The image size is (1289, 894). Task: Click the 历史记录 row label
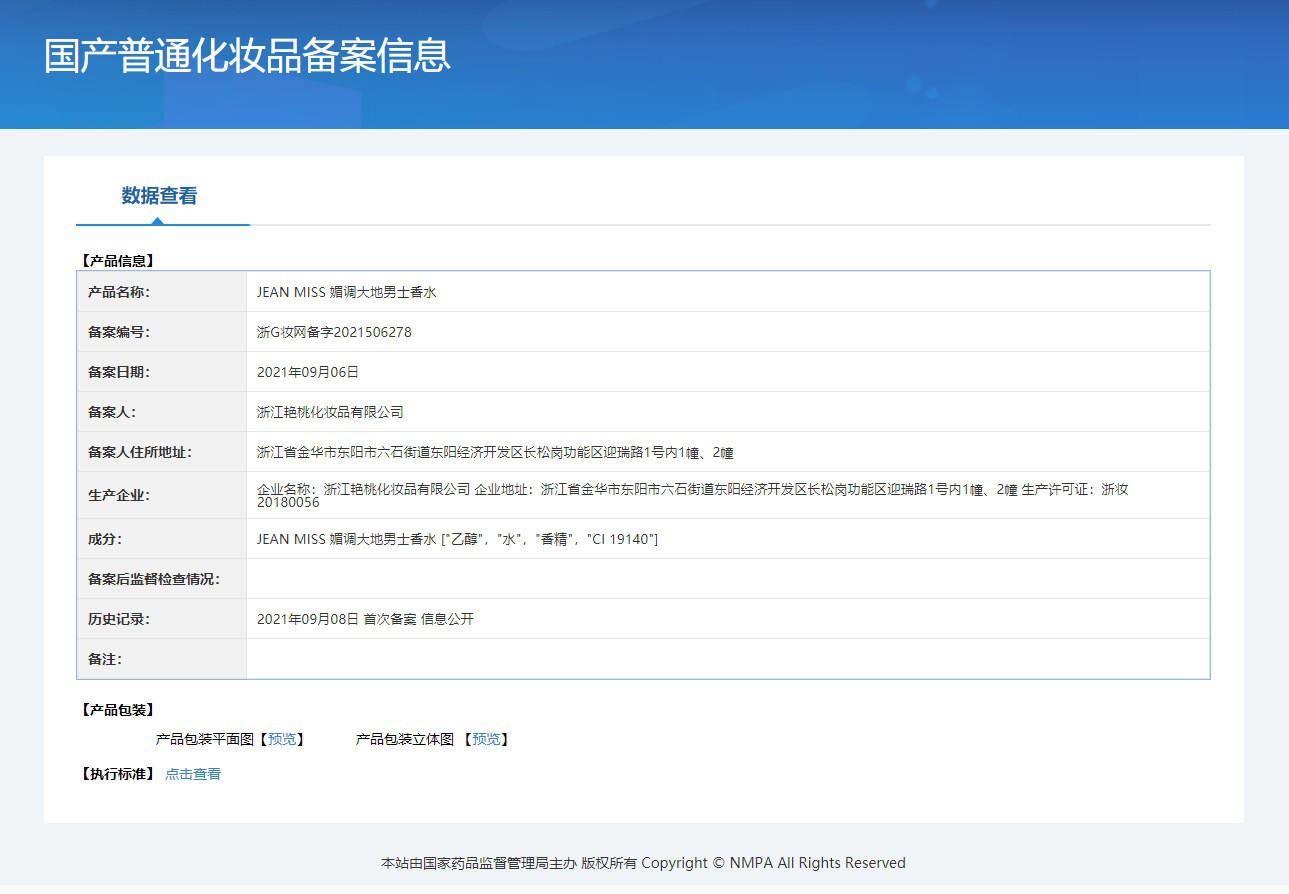[119, 619]
